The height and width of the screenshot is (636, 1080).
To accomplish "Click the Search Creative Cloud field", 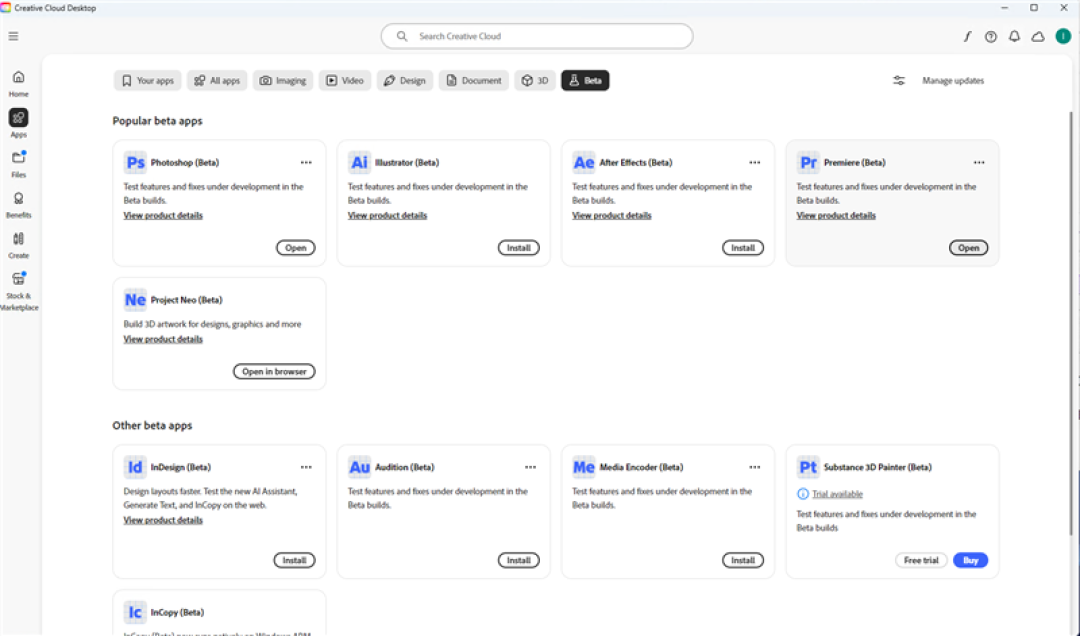I will click(537, 37).
